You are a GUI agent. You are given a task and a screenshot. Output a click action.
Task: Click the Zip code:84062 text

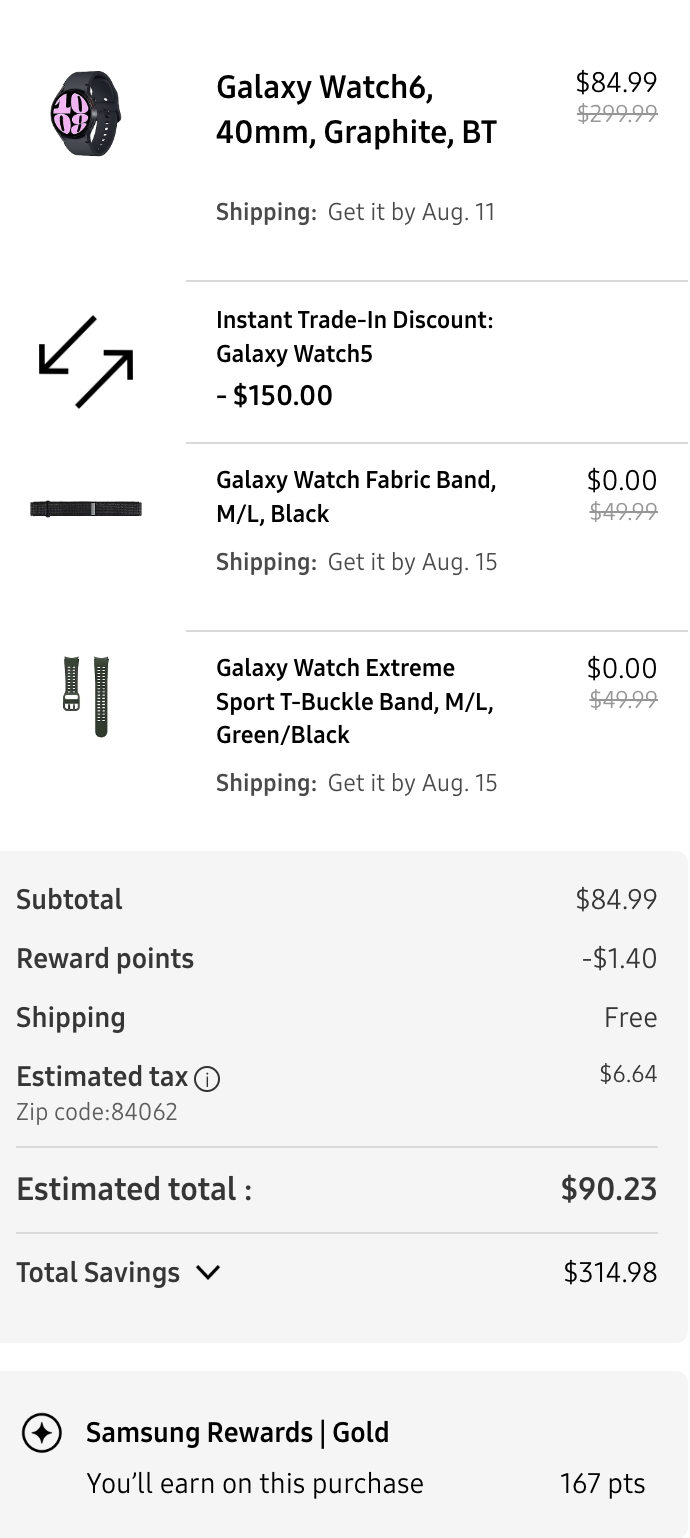coord(97,1112)
